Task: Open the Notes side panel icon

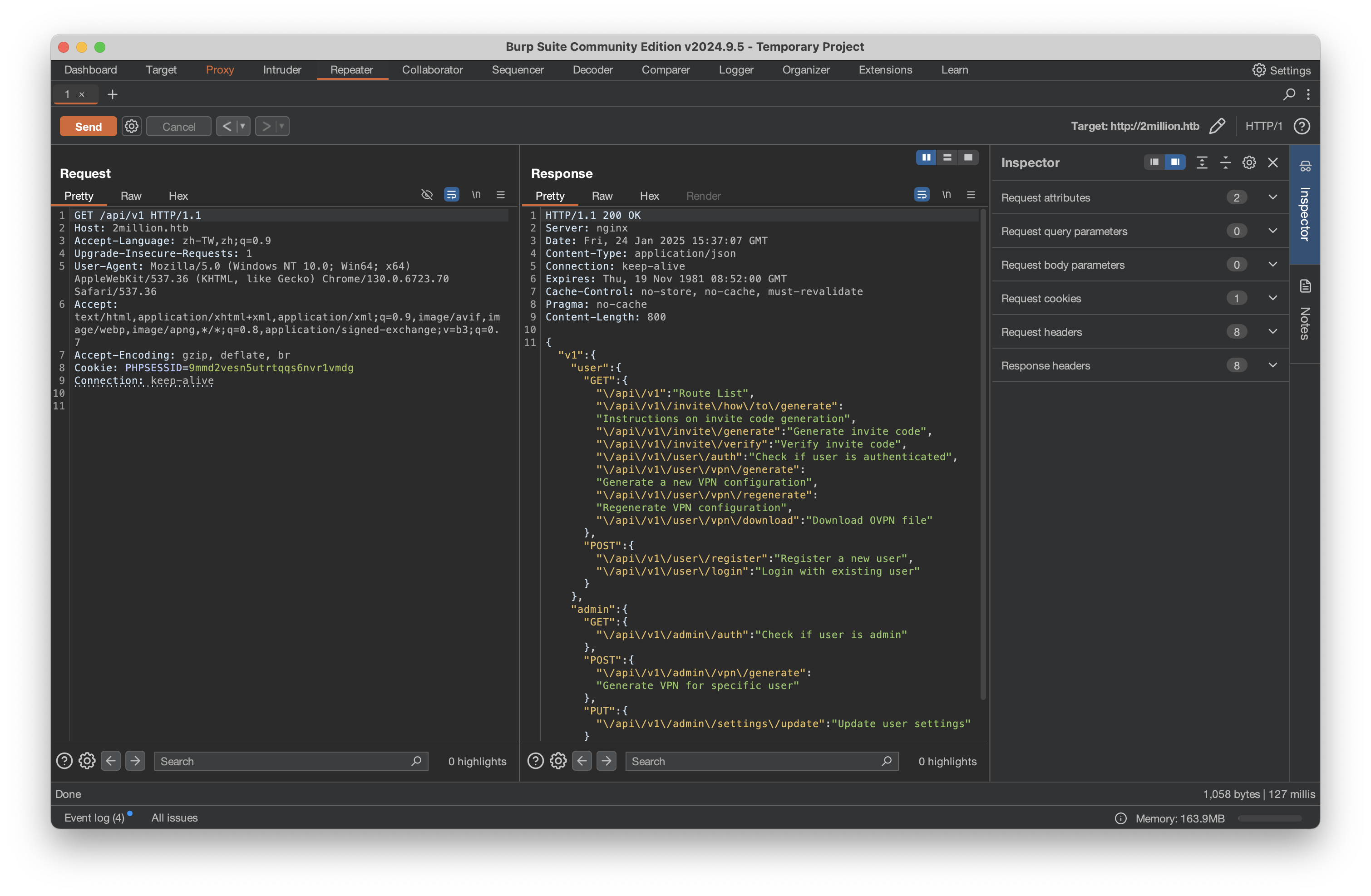Action: 1305,286
